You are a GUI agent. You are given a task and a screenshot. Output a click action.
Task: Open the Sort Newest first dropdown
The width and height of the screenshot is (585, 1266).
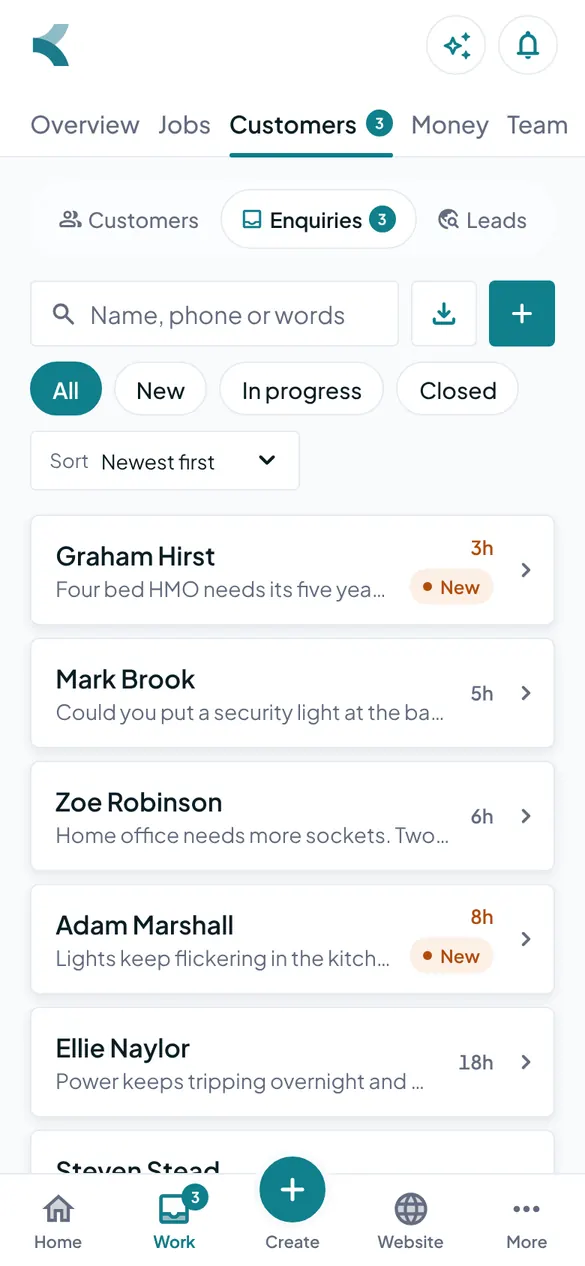tap(165, 461)
